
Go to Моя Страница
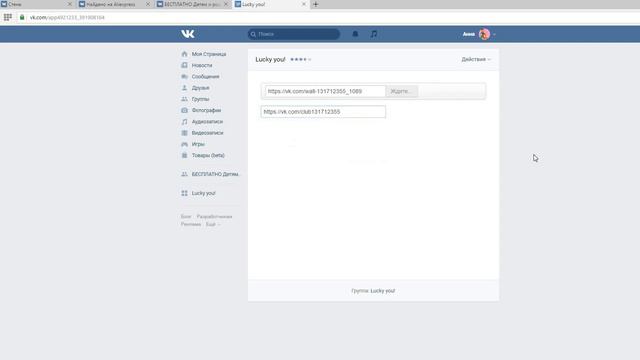[209, 54]
